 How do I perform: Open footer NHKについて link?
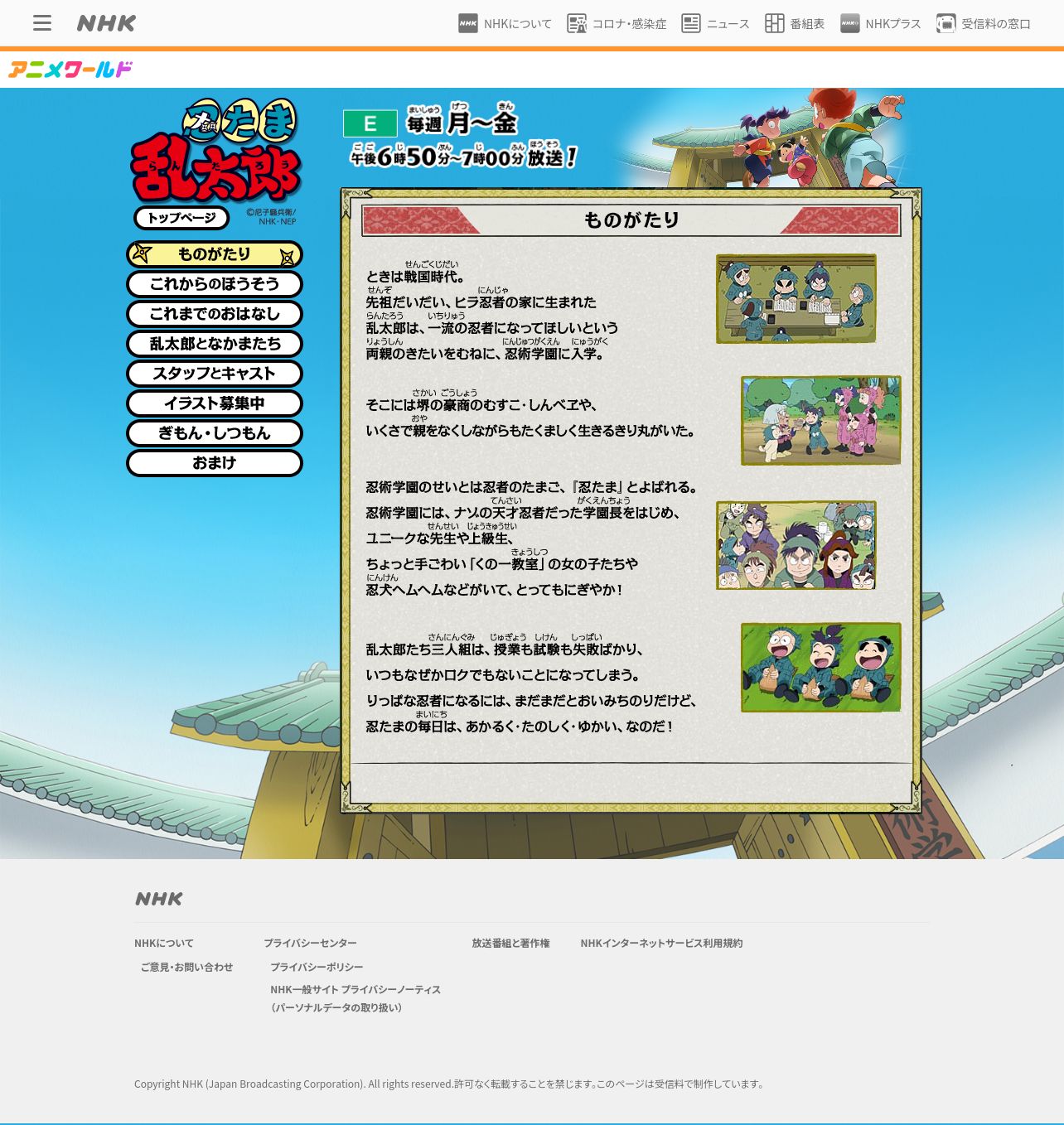tap(164, 943)
